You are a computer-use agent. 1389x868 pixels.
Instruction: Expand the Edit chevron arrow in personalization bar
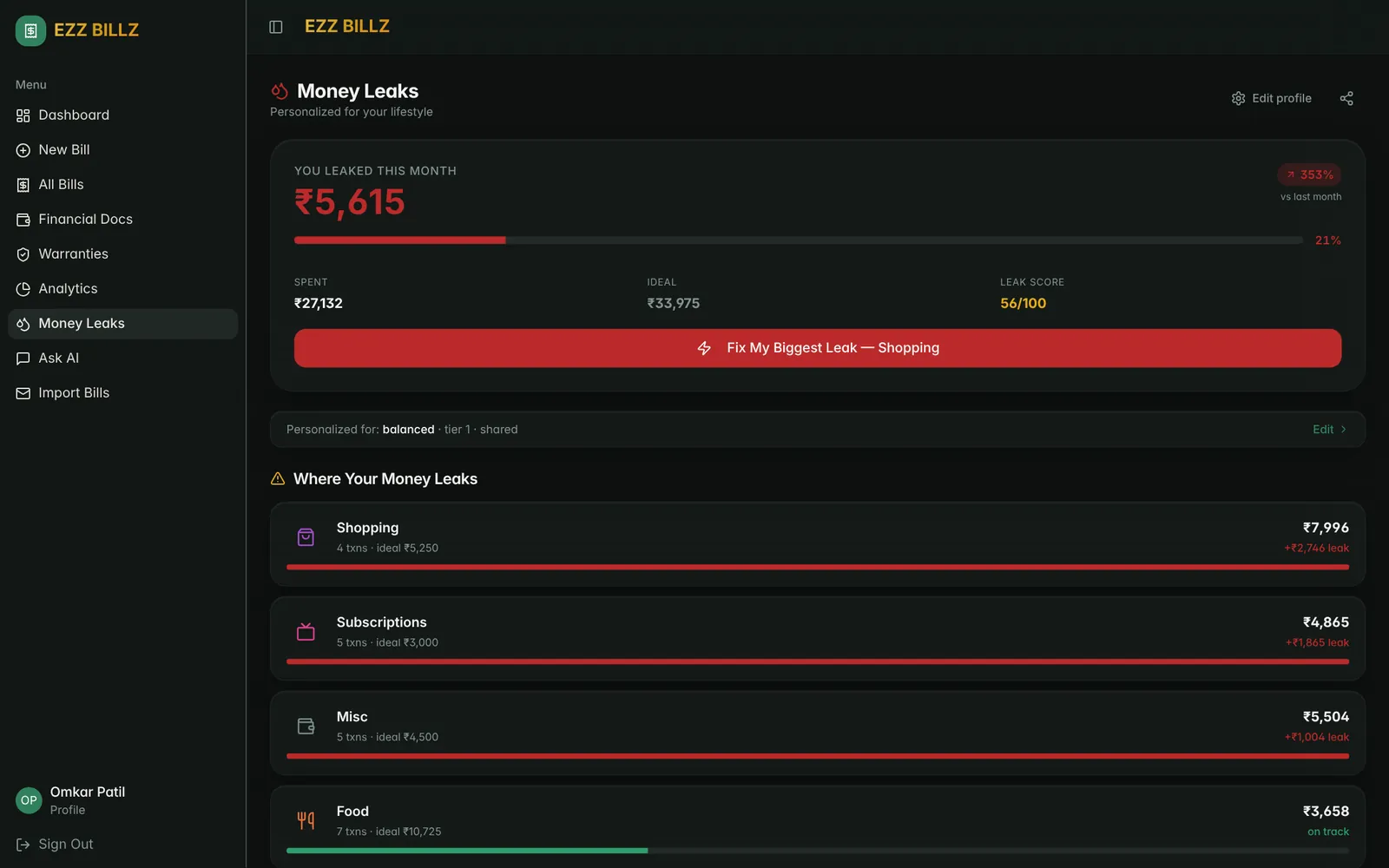tap(1343, 430)
